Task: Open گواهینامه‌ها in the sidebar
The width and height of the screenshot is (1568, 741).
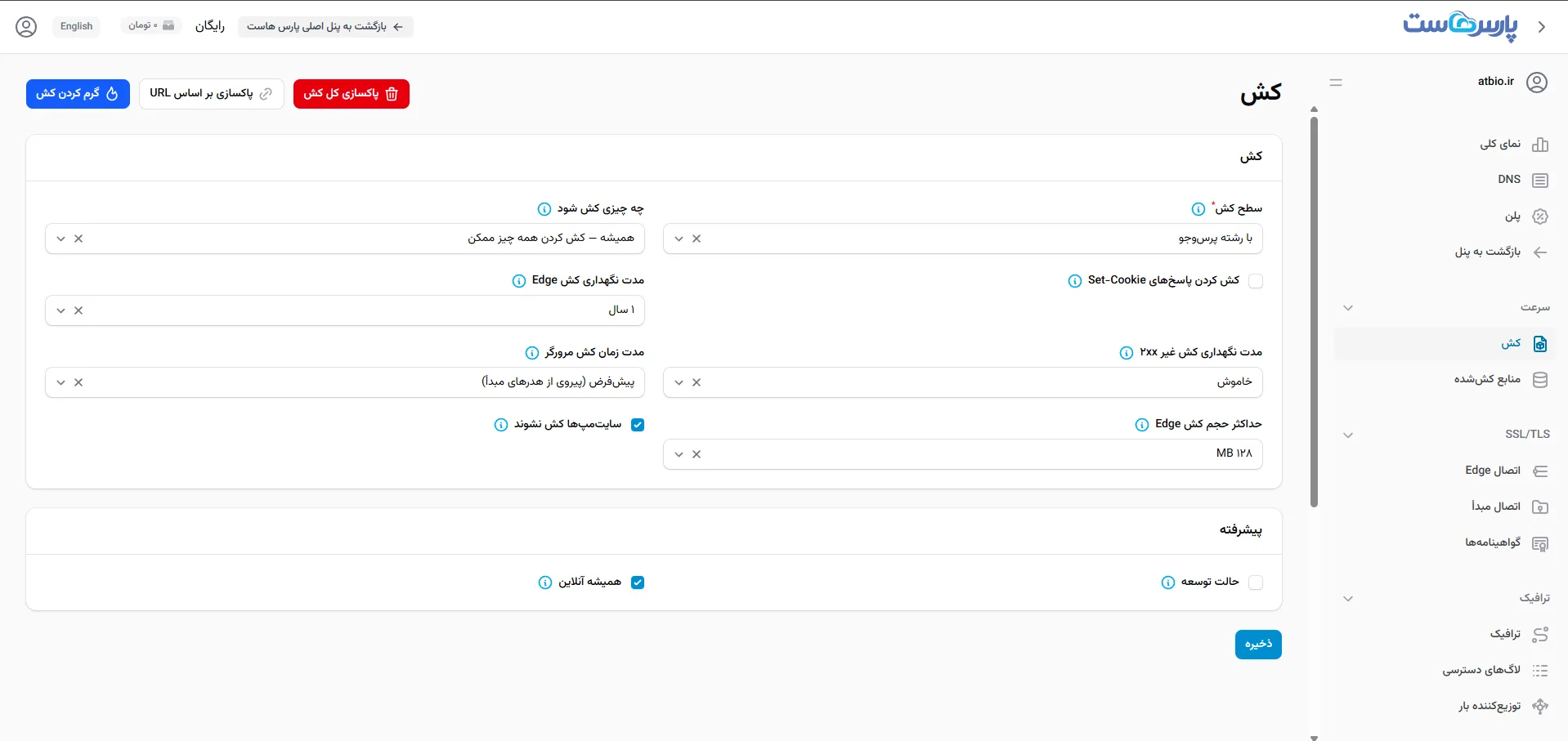Action: (1445, 543)
